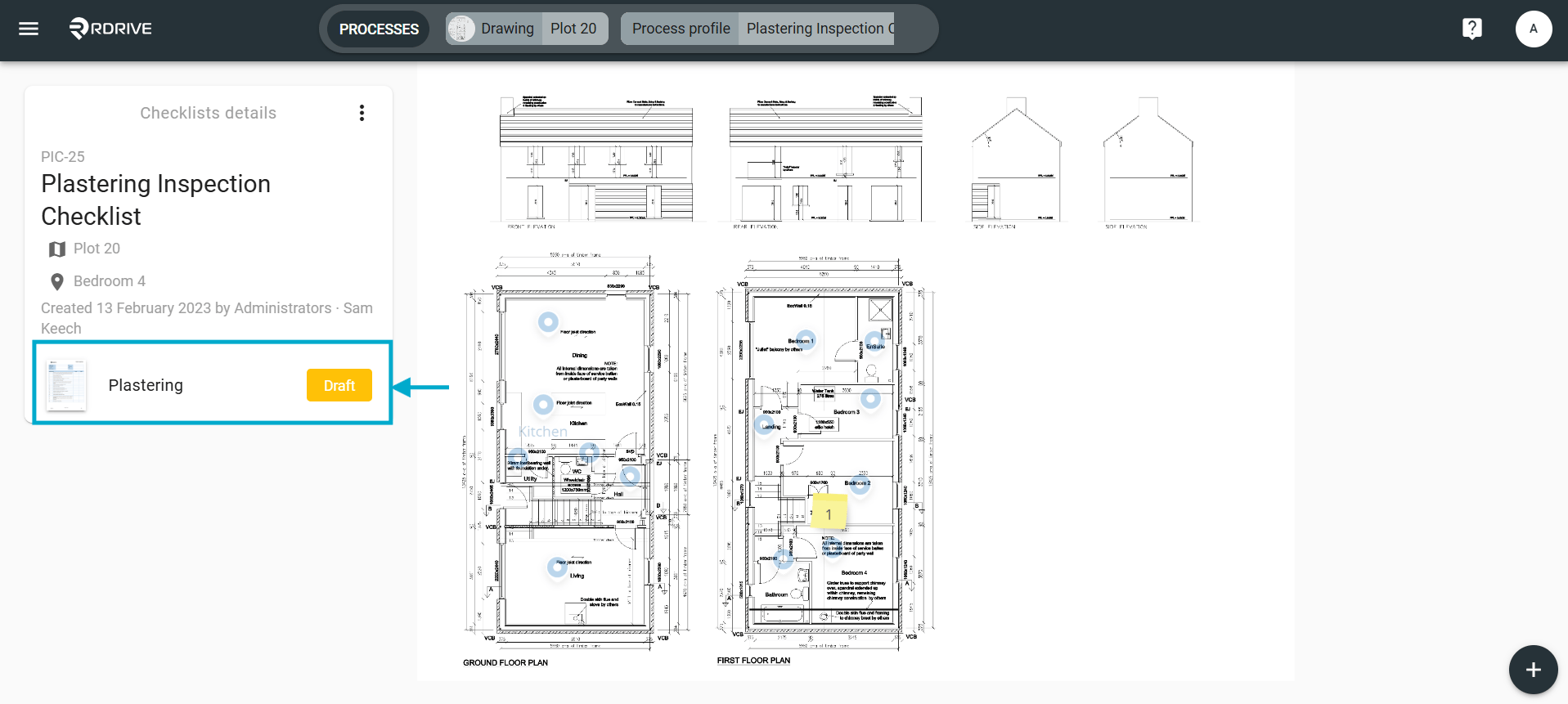The height and width of the screenshot is (704, 1568).
Task: Open the hamburger navigation menu
Action: click(x=29, y=29)
